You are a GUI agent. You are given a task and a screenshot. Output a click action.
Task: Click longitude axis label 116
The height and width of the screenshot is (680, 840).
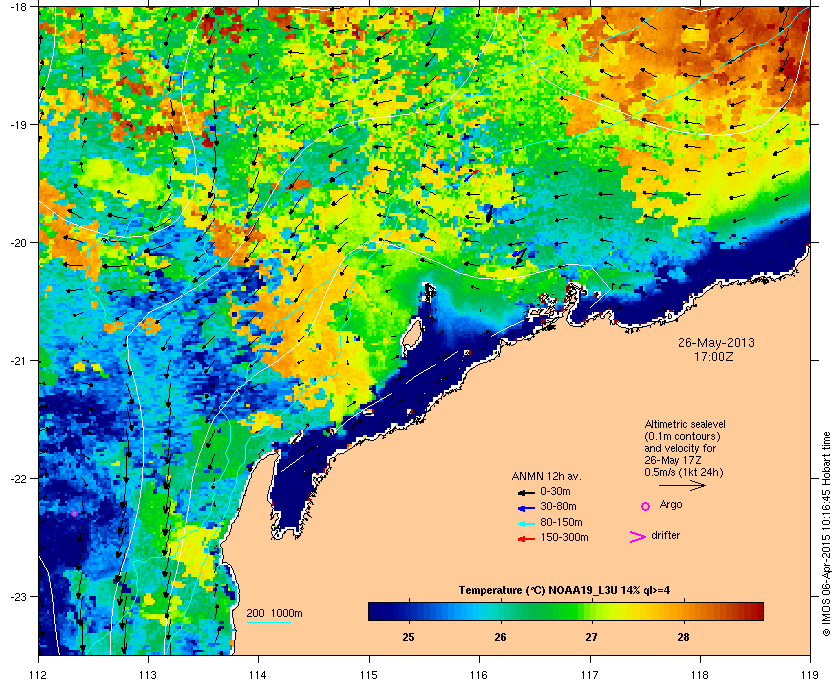click(479, 674)
